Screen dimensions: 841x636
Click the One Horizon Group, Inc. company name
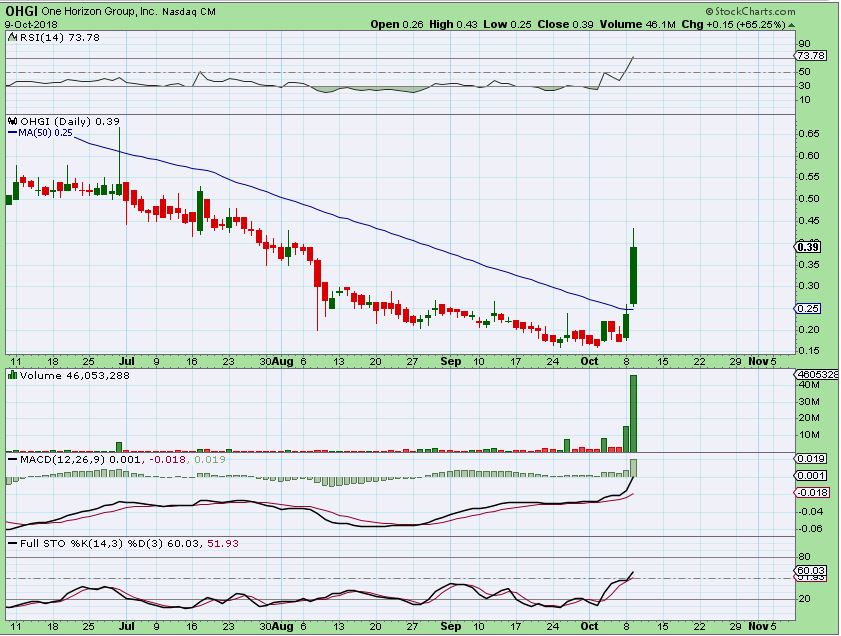pyautogui.click(x=98, y=11)
